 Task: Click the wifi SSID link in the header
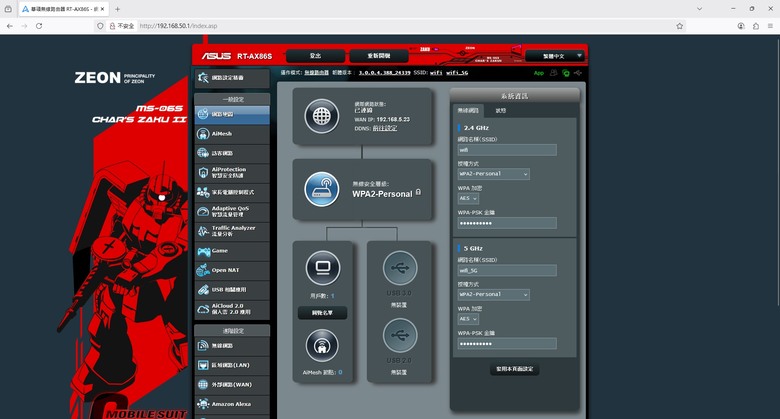[x=436, y=73]
